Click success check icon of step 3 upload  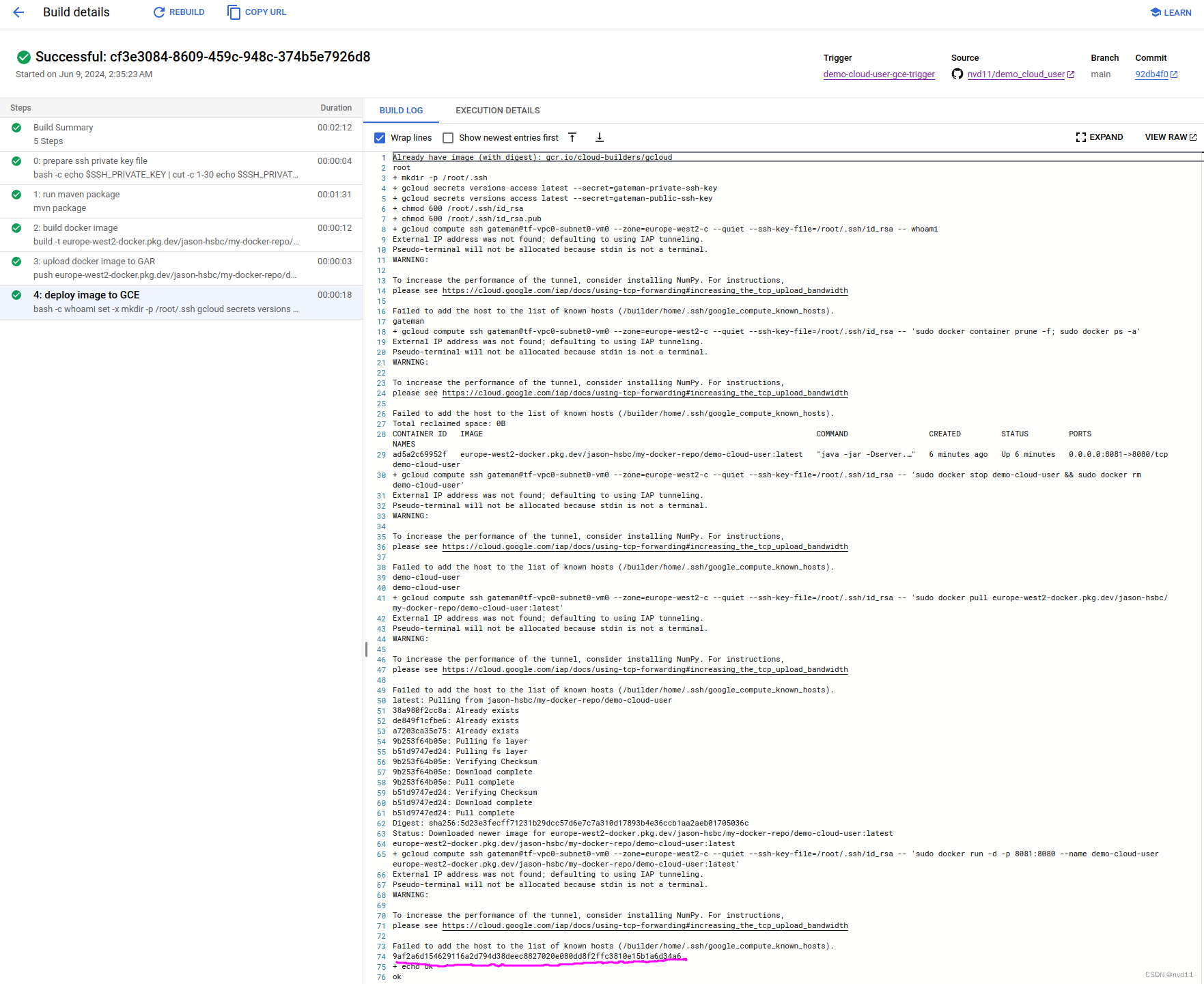16,262
